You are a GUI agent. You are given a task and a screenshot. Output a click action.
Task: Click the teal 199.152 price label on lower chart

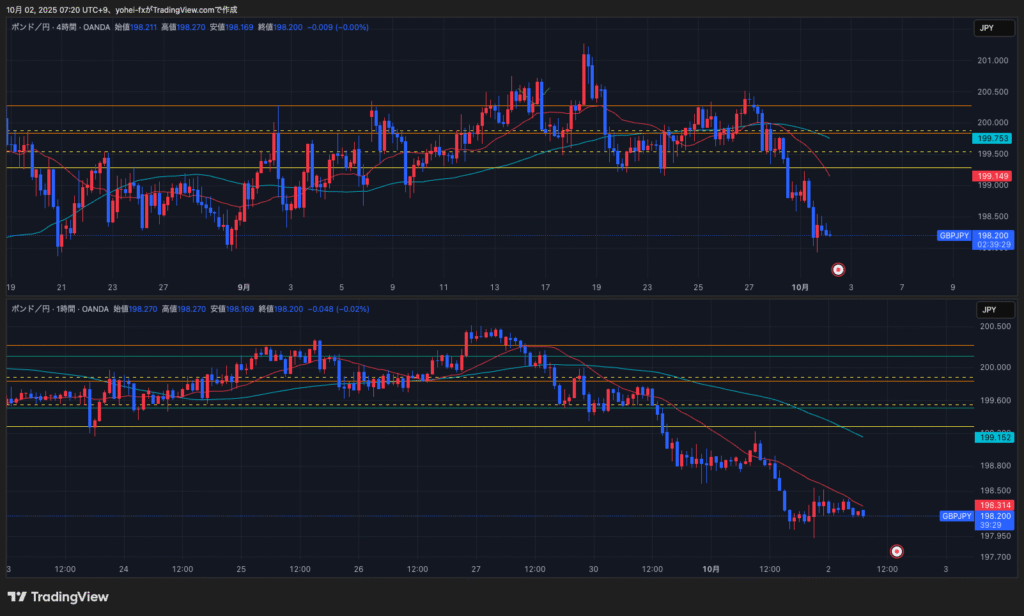pyautogui.click(x=995, y=437)
